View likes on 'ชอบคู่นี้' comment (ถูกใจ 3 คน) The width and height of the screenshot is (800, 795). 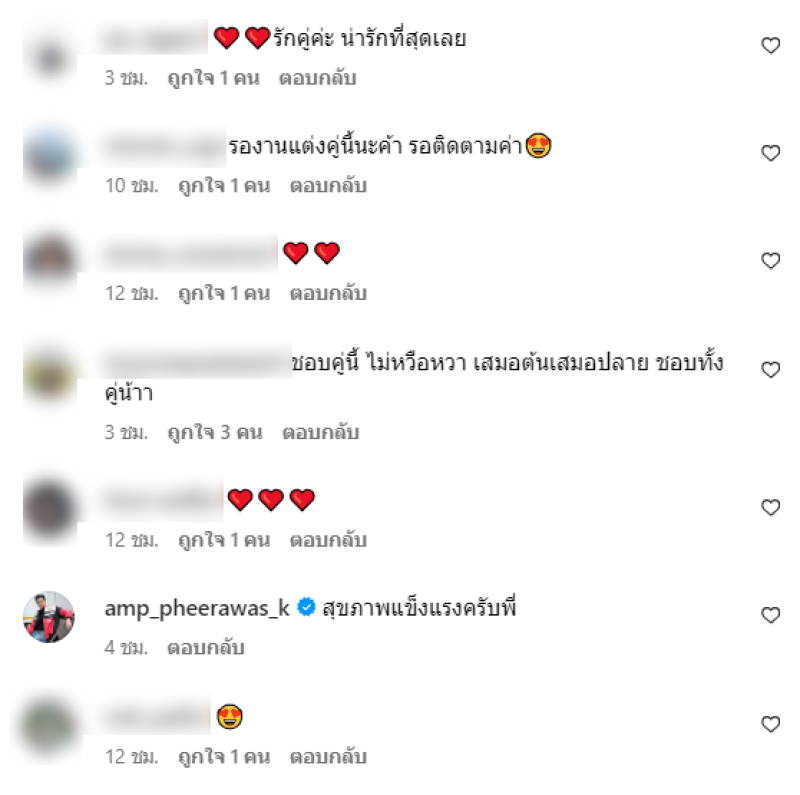pos(215,433)
